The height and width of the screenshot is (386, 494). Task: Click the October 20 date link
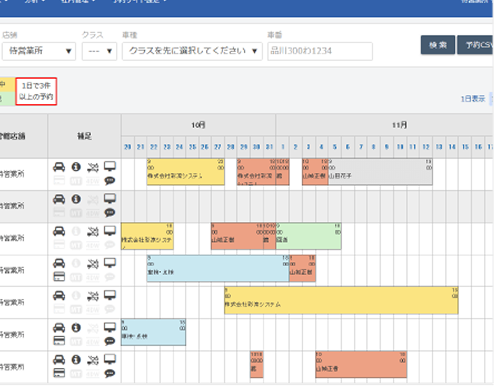128,147
